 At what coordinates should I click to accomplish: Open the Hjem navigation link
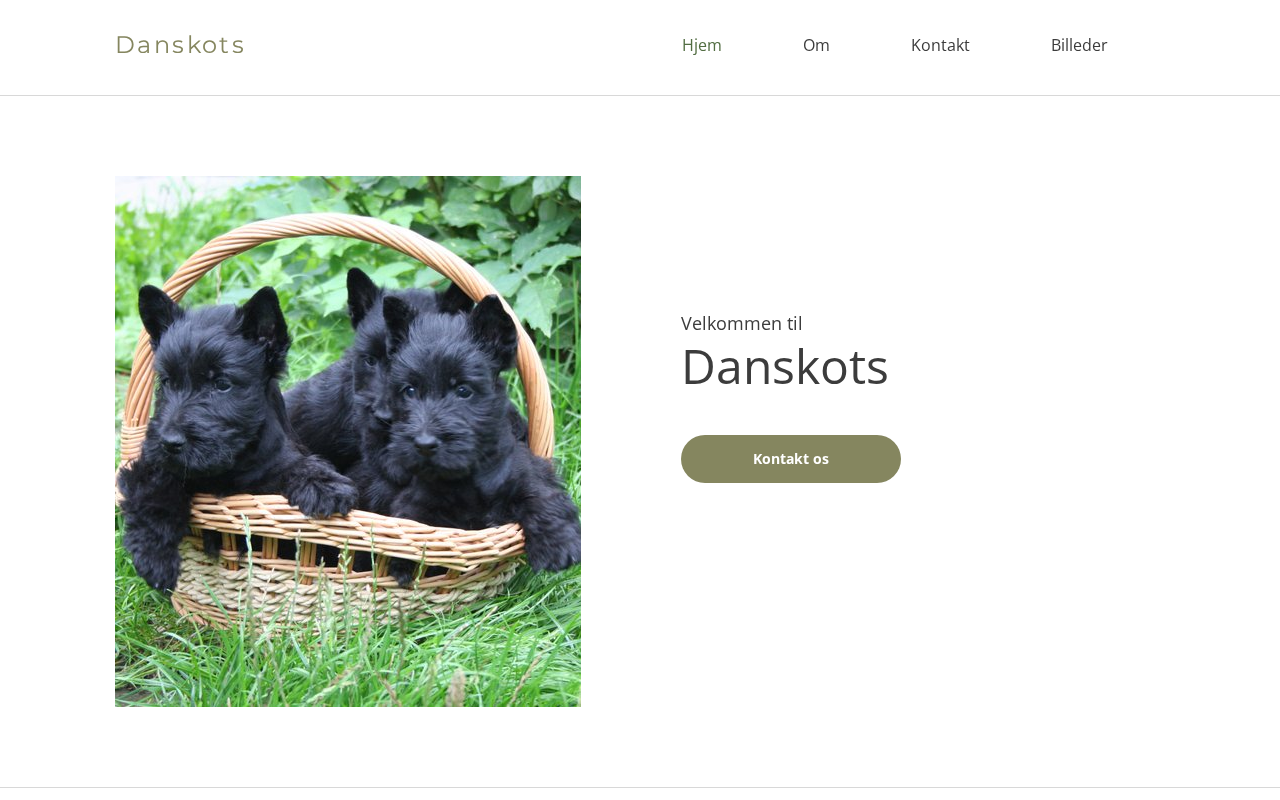tap(702, 45)
